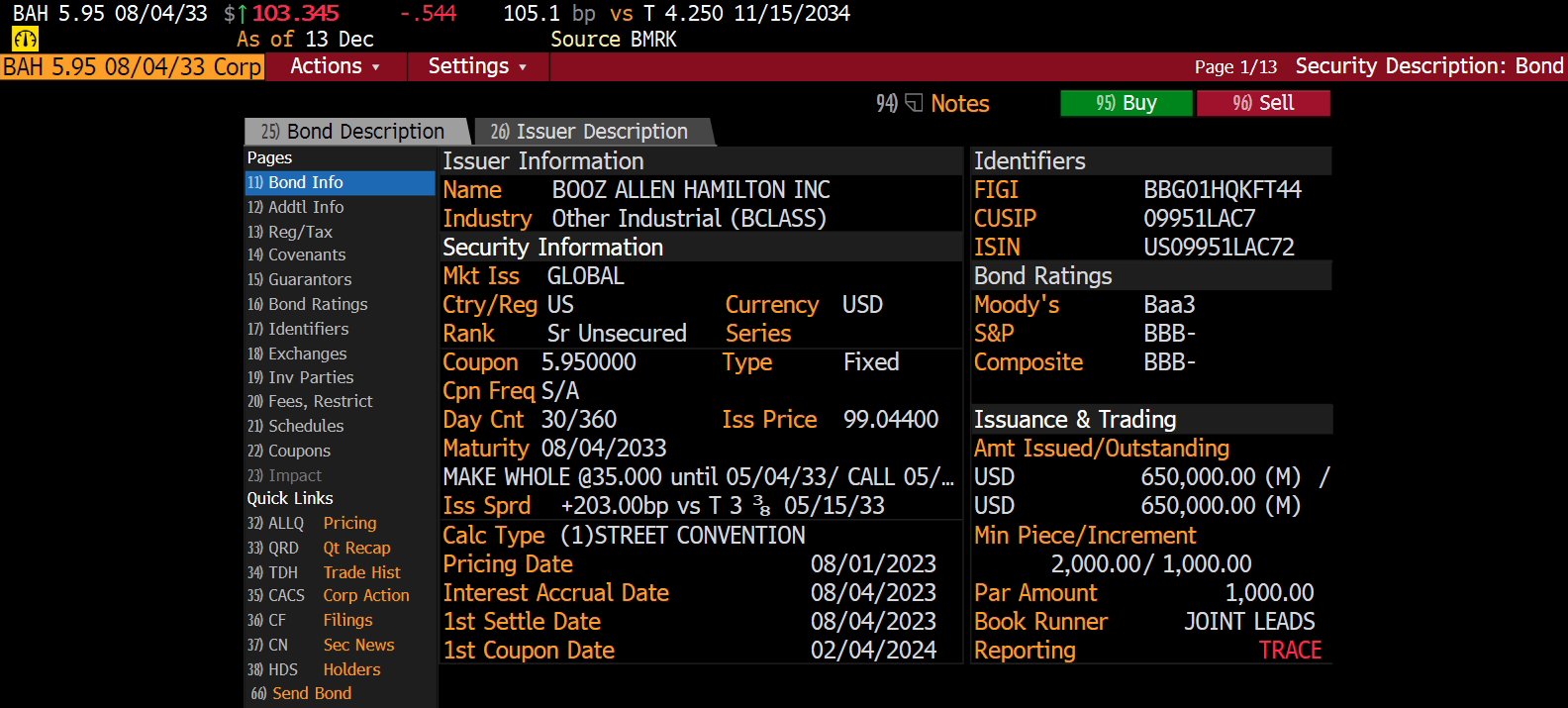The image size is (1568, 708).
Task: Click the Day Cnt value 30/360
Action: pyautogui.click(x=579, y=420)
